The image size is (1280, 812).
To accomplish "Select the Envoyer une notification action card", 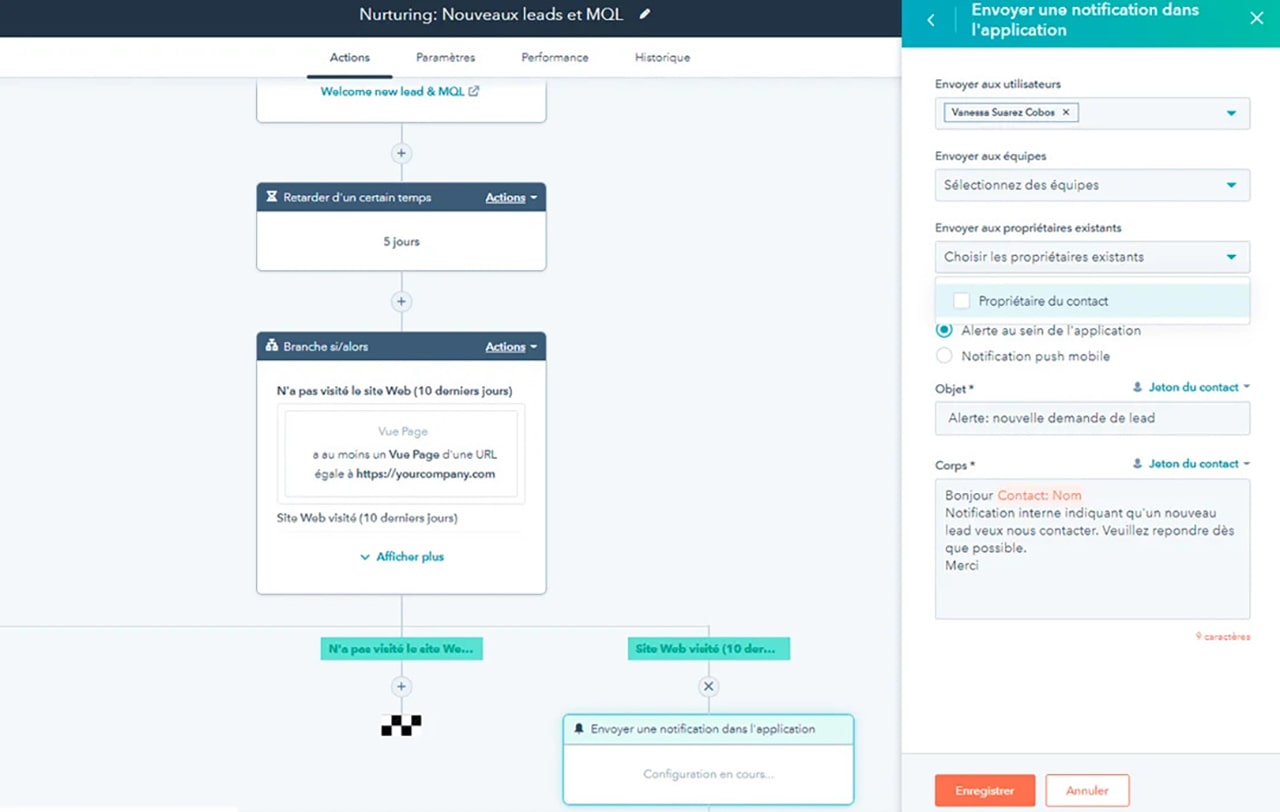I will [708, 759].
